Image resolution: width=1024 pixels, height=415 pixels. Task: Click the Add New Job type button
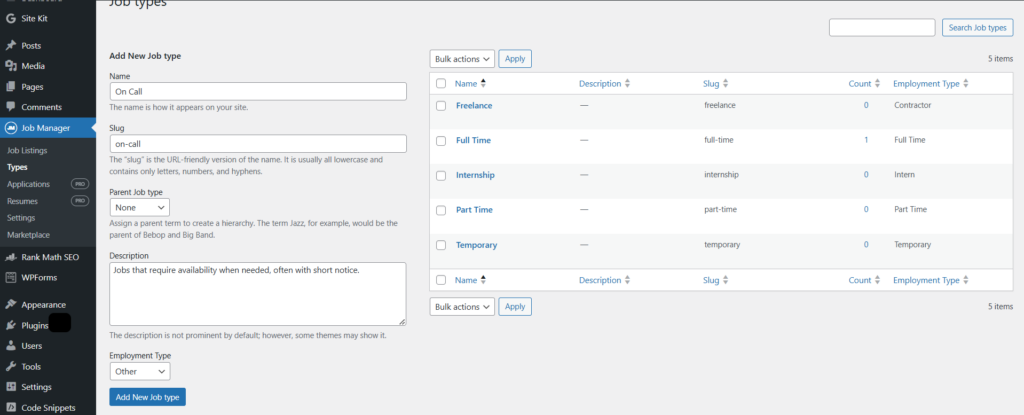point(148,397)
